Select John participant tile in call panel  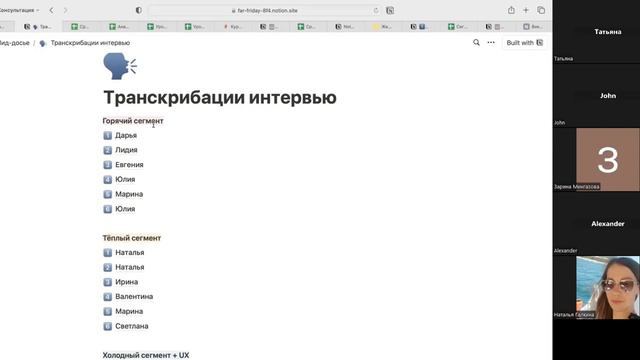pos(596,96)
